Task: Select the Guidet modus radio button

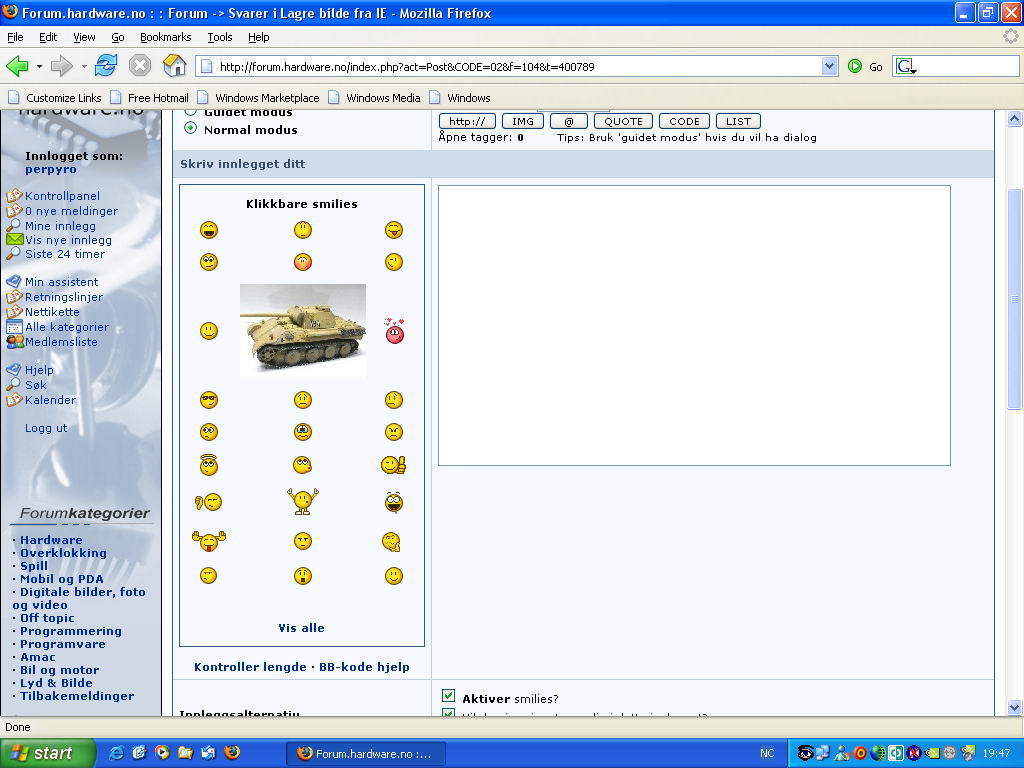Action: click(x=190, y=112)
